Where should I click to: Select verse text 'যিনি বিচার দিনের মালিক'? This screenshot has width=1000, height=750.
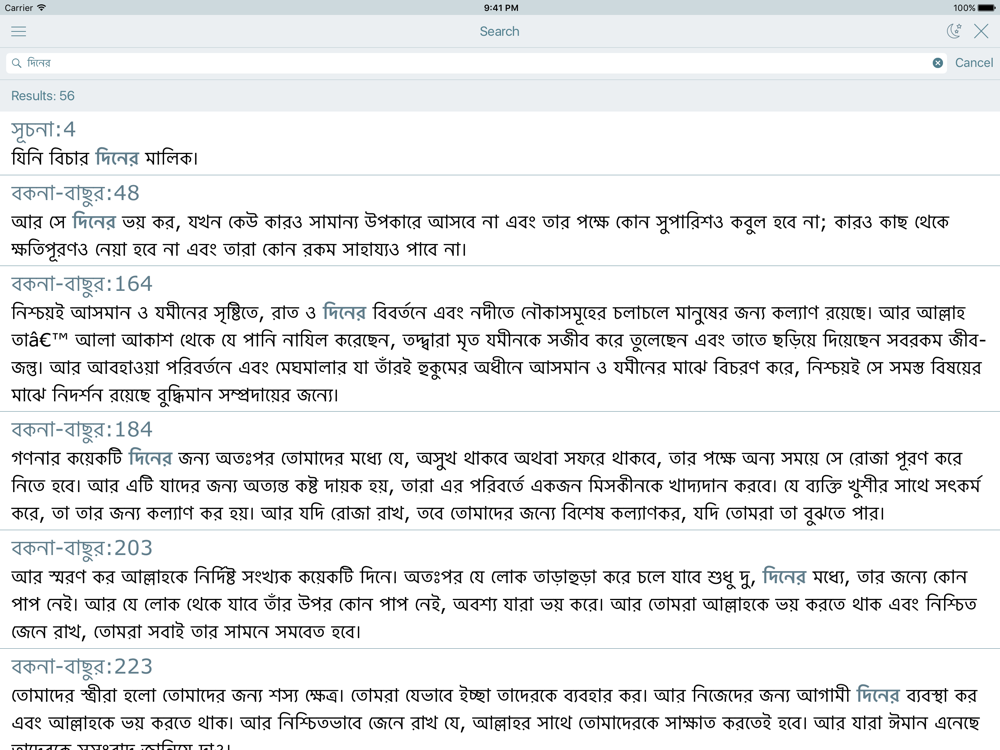(105, 158)
